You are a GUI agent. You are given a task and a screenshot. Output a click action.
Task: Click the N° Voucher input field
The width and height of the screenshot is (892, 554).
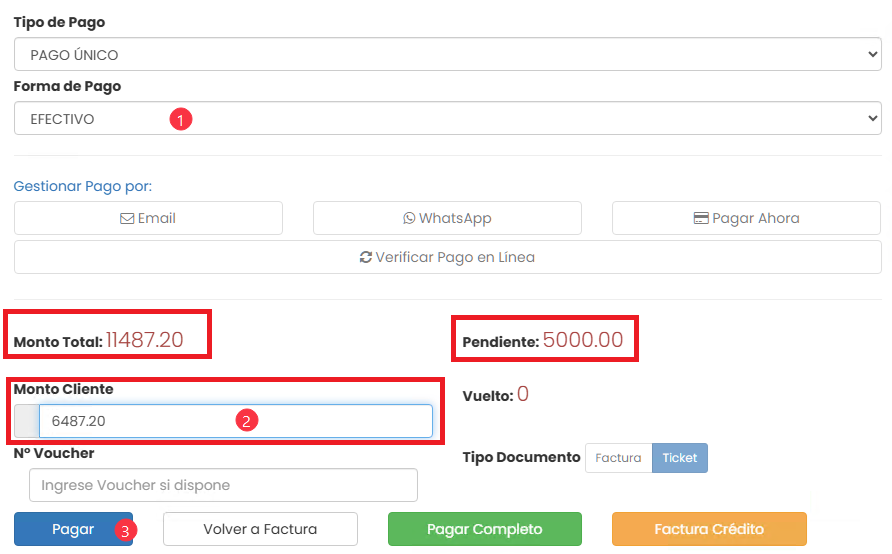click(223, 485)
